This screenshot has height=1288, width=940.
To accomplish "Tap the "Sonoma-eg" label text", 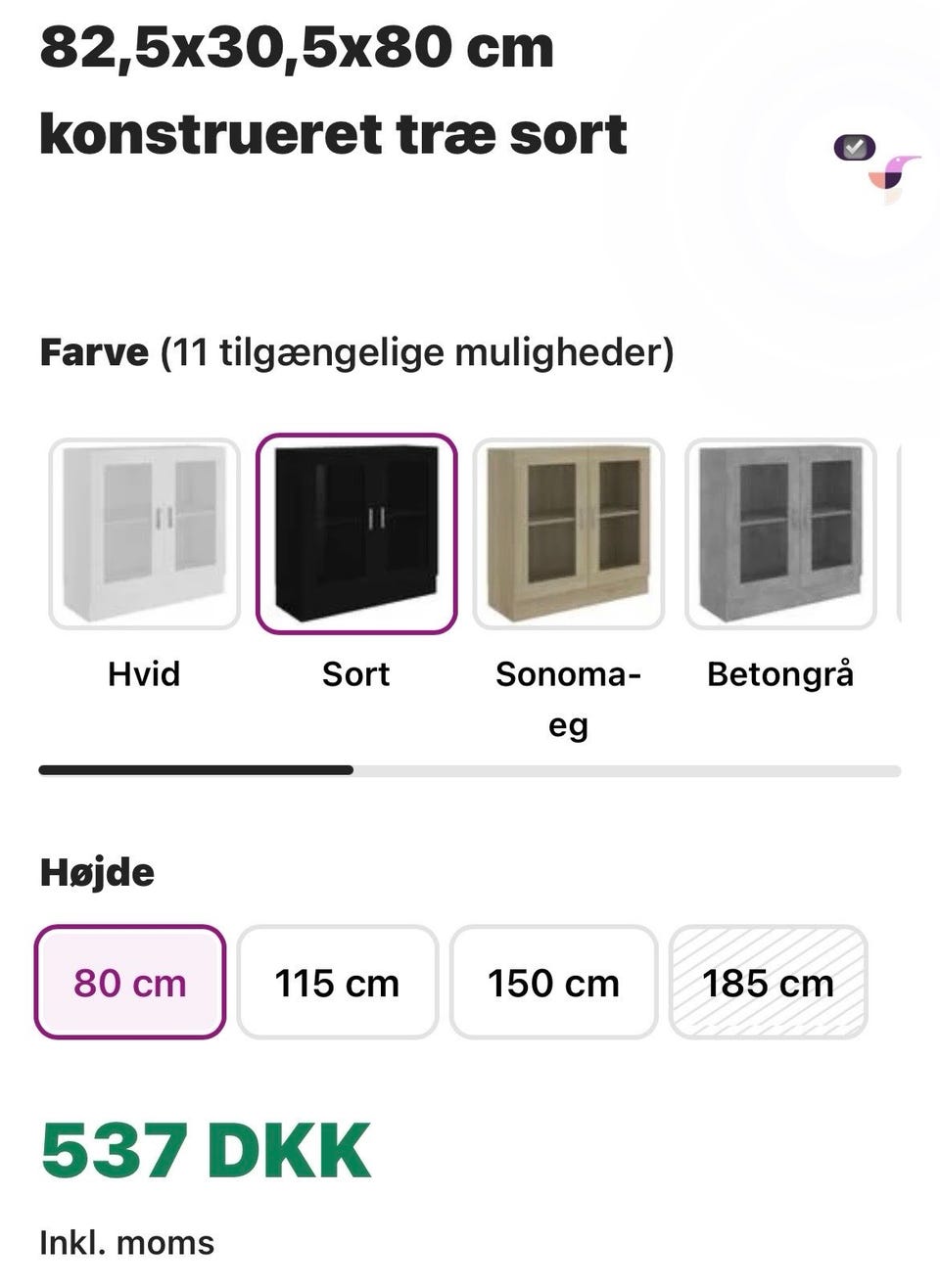I will coord(568,698).
